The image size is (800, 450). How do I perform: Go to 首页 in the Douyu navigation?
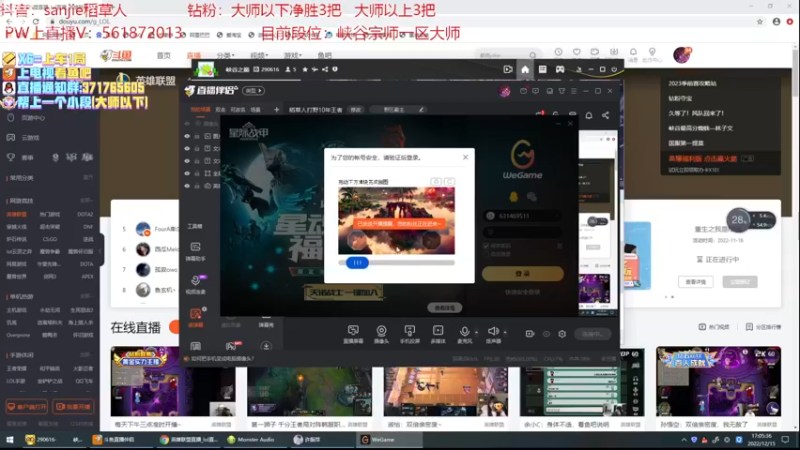(x=164, y=55)
